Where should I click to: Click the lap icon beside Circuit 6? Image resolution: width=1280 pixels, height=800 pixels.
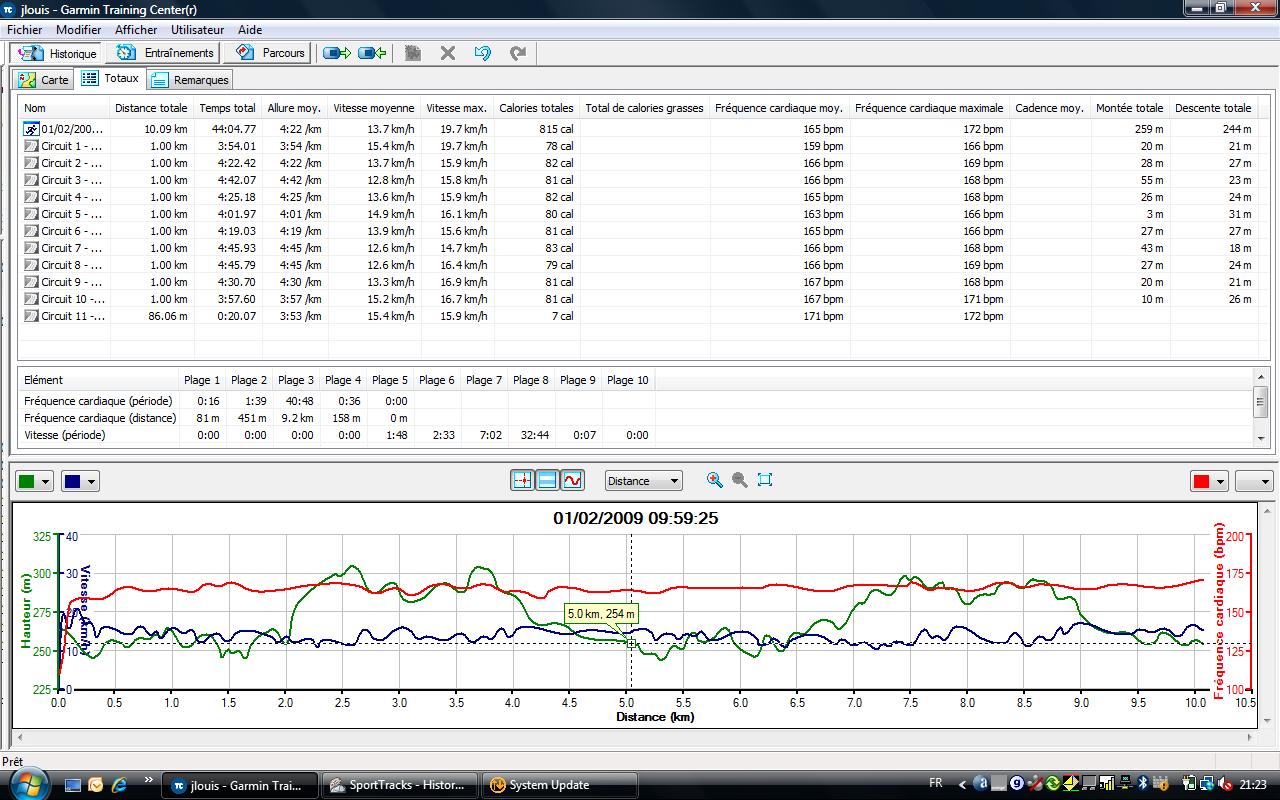[31, 231]
